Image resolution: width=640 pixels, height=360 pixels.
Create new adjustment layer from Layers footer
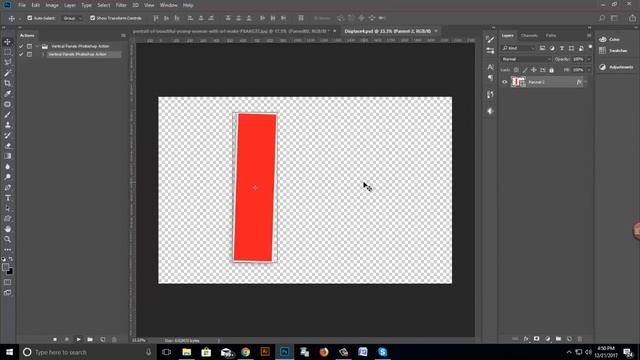click(x=548, y=339)
